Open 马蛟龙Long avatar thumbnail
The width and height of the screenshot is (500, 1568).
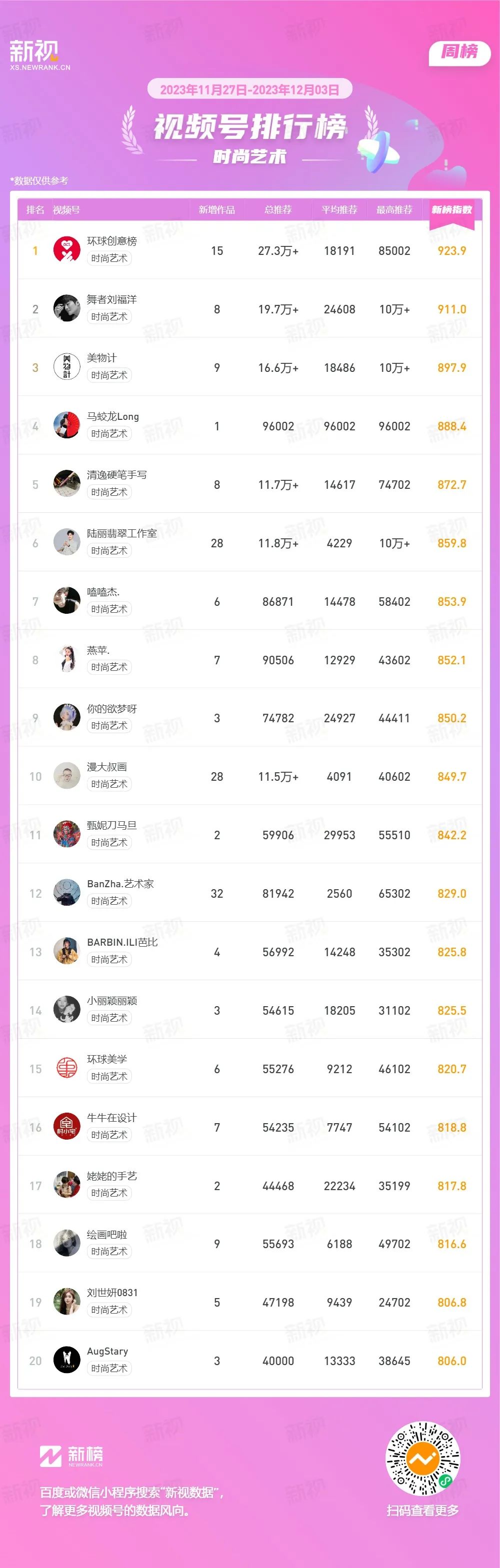[67, 425]
